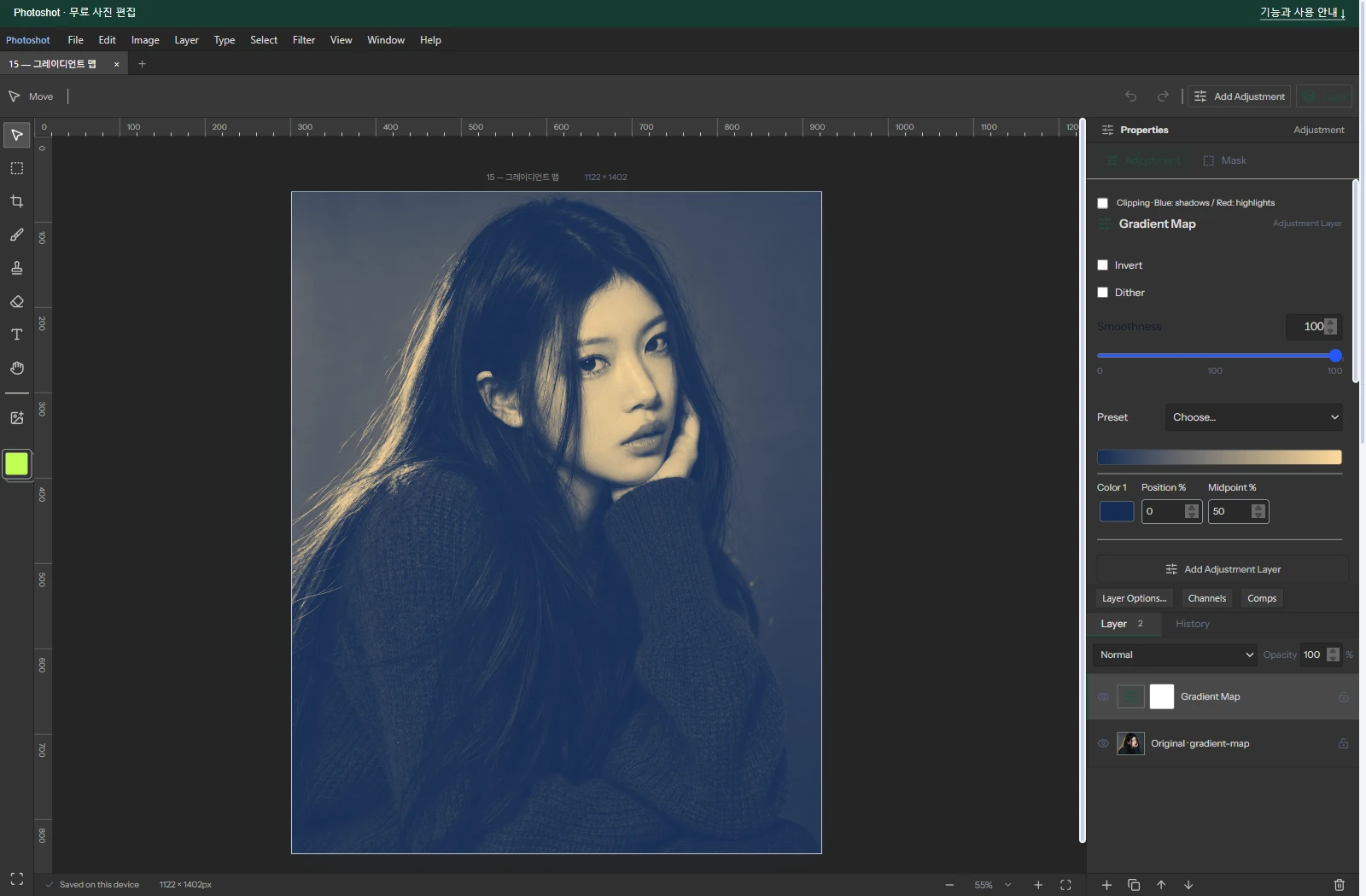Viewport: 1366px width, 896px height.
Task: Select the Hand tool
Action: (x=16, y=368)
